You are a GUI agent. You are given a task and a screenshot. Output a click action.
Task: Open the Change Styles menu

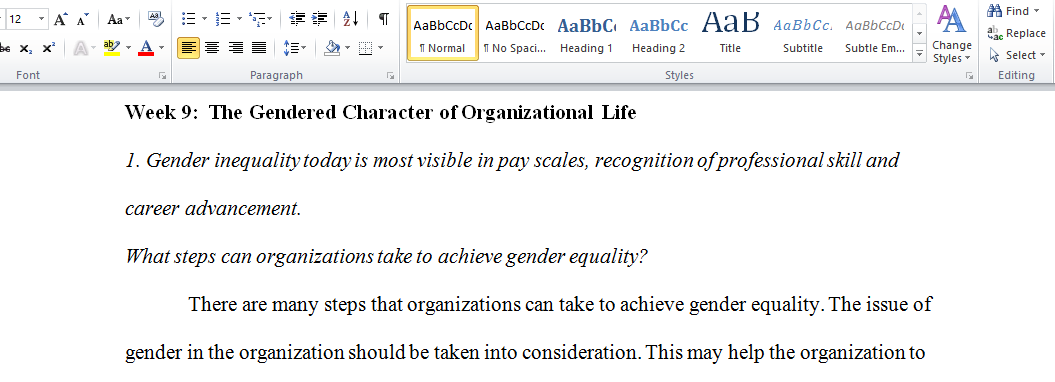[952, 34]
